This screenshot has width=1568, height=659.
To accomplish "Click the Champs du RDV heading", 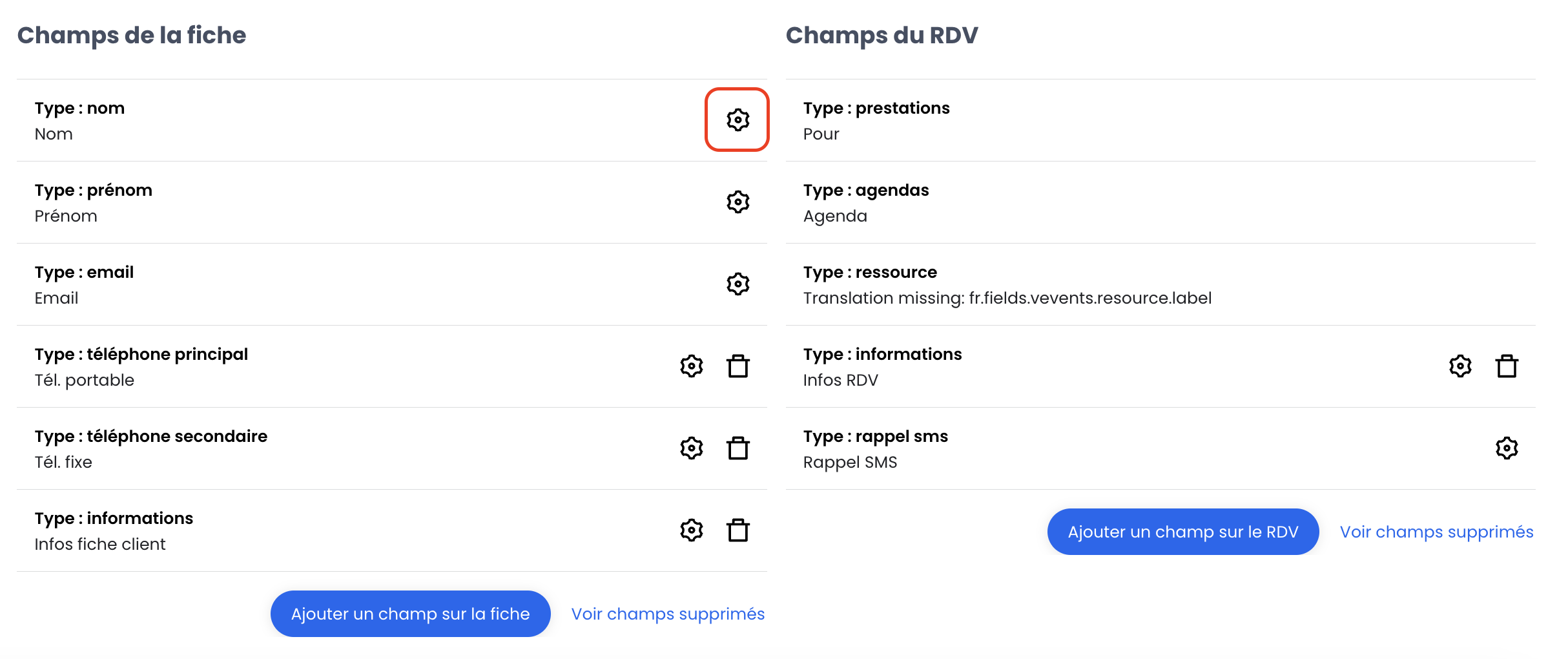I will [x=882, y=35].
